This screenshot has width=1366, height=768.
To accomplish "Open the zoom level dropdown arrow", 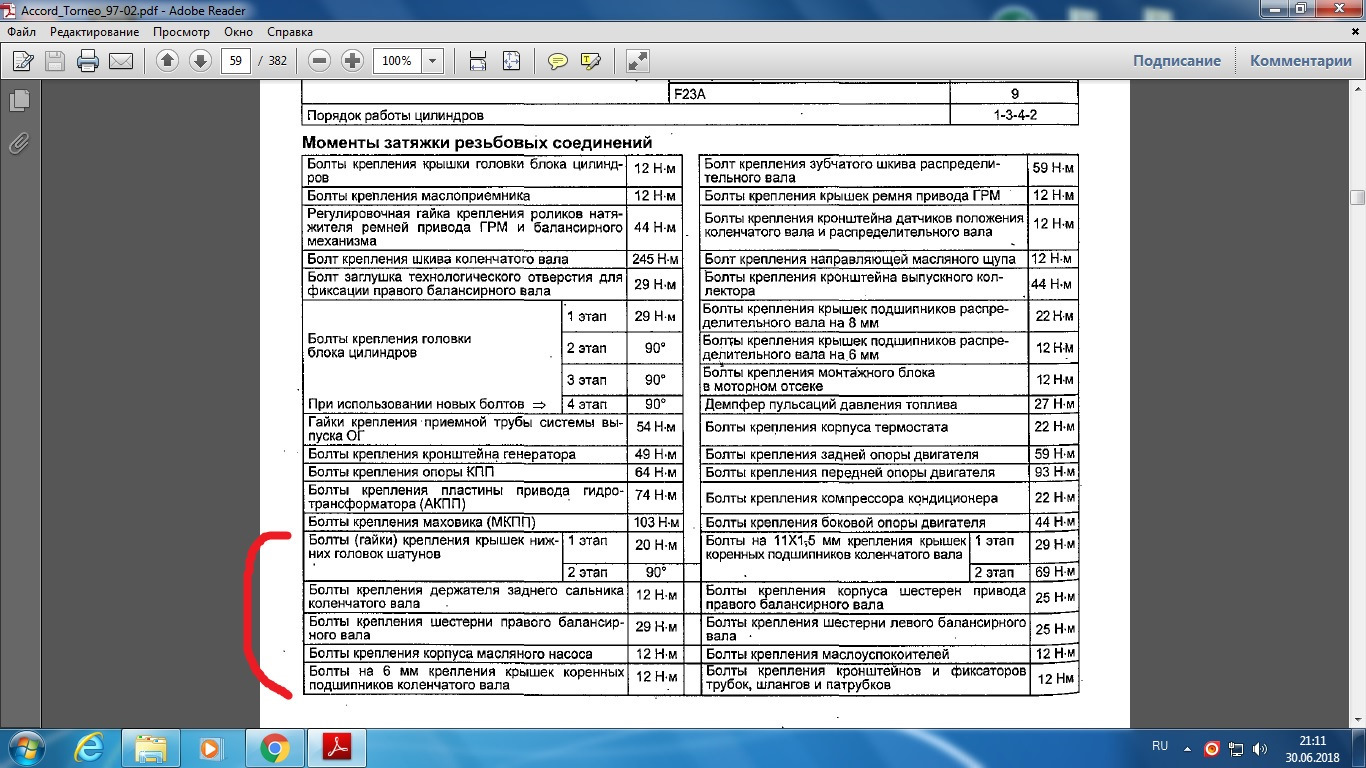I will point(432,61).
